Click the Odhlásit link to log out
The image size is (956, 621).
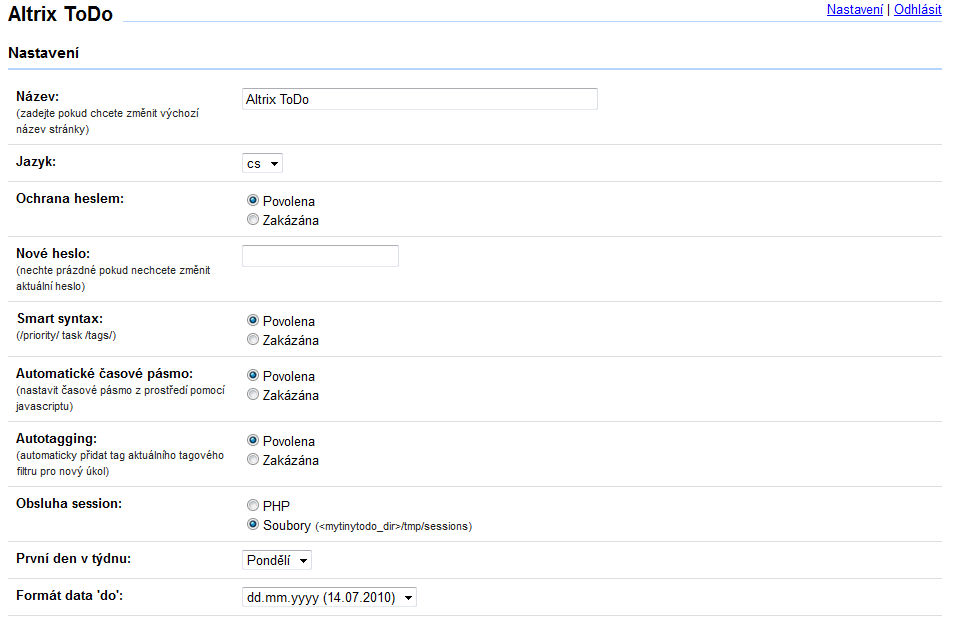[x=917, y=10]
